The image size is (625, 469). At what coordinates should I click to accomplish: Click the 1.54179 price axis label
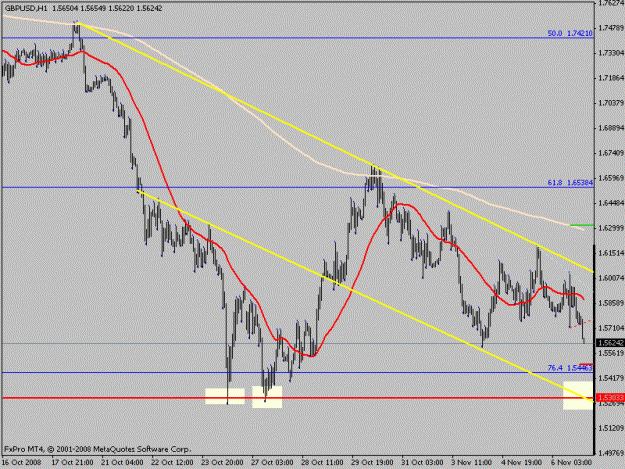pyautogui.click(x=611, y=378)
